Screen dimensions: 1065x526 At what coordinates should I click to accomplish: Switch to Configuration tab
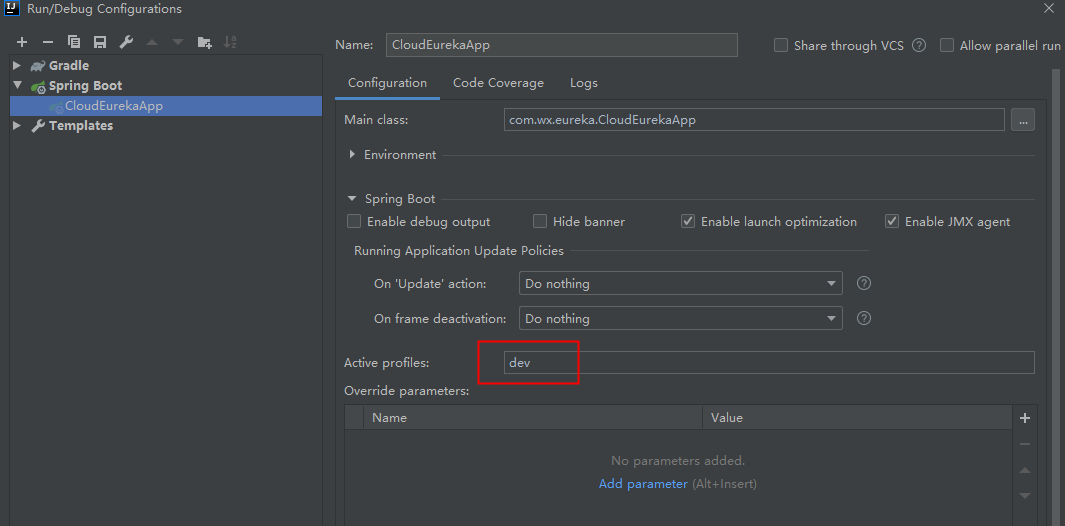387,83
